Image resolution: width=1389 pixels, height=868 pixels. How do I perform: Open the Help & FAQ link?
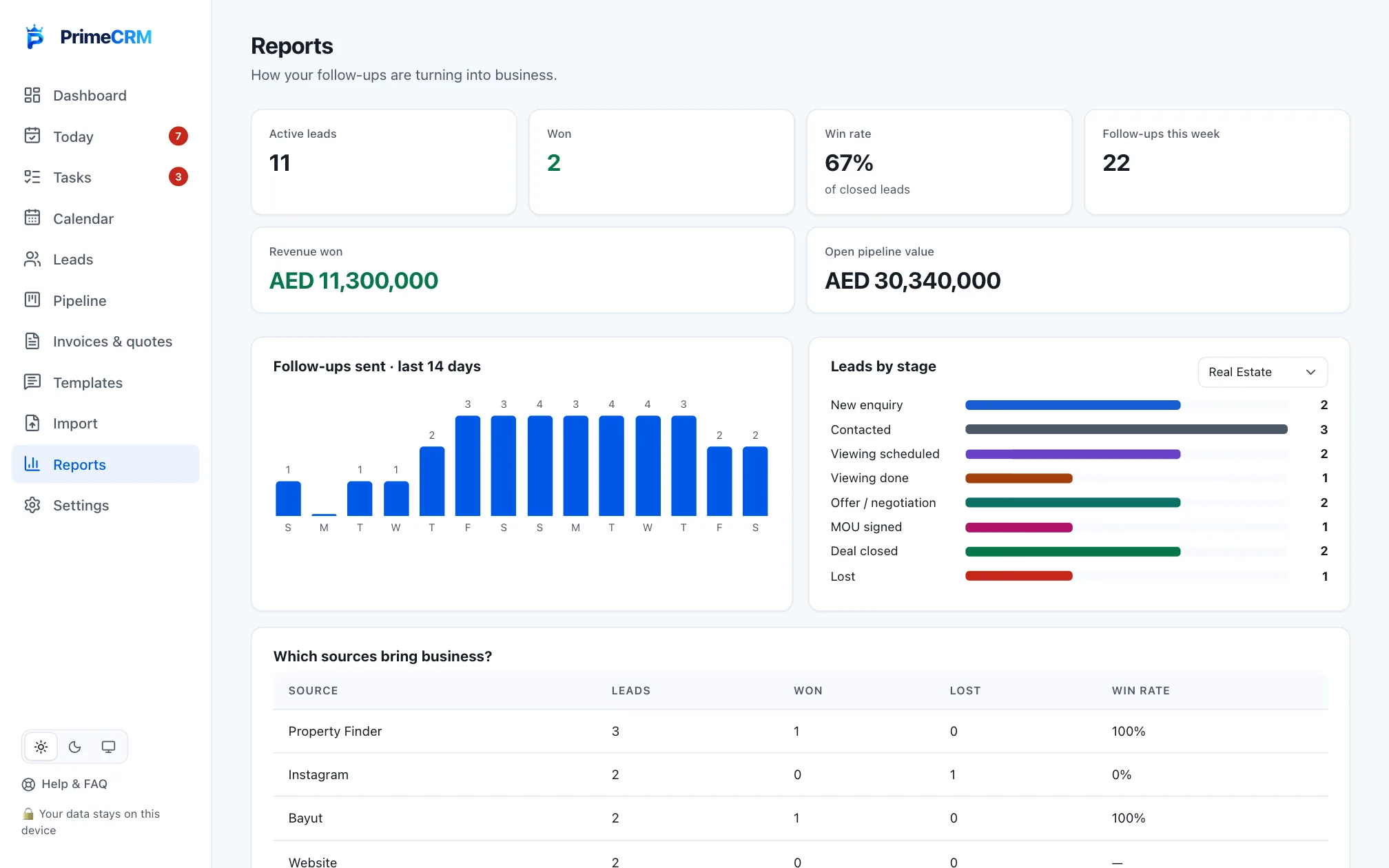pos(65,784)
